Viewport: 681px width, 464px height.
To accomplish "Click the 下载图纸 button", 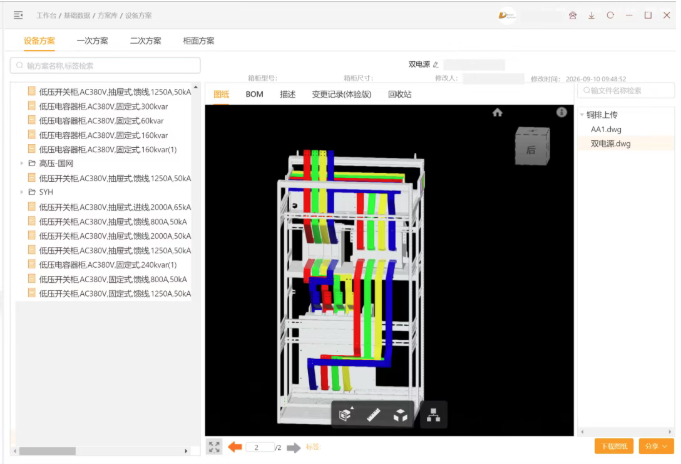I will [614, 446].
